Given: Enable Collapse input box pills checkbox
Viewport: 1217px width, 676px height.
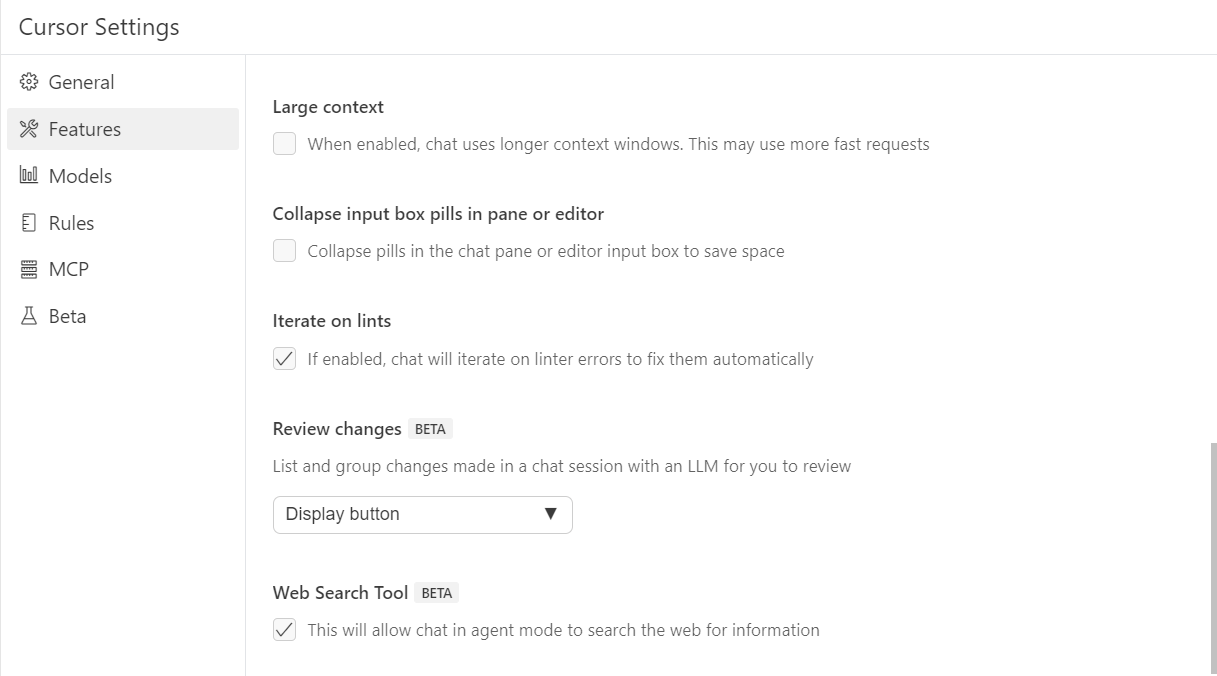Looking at the screenshot, I should [285, 251].
